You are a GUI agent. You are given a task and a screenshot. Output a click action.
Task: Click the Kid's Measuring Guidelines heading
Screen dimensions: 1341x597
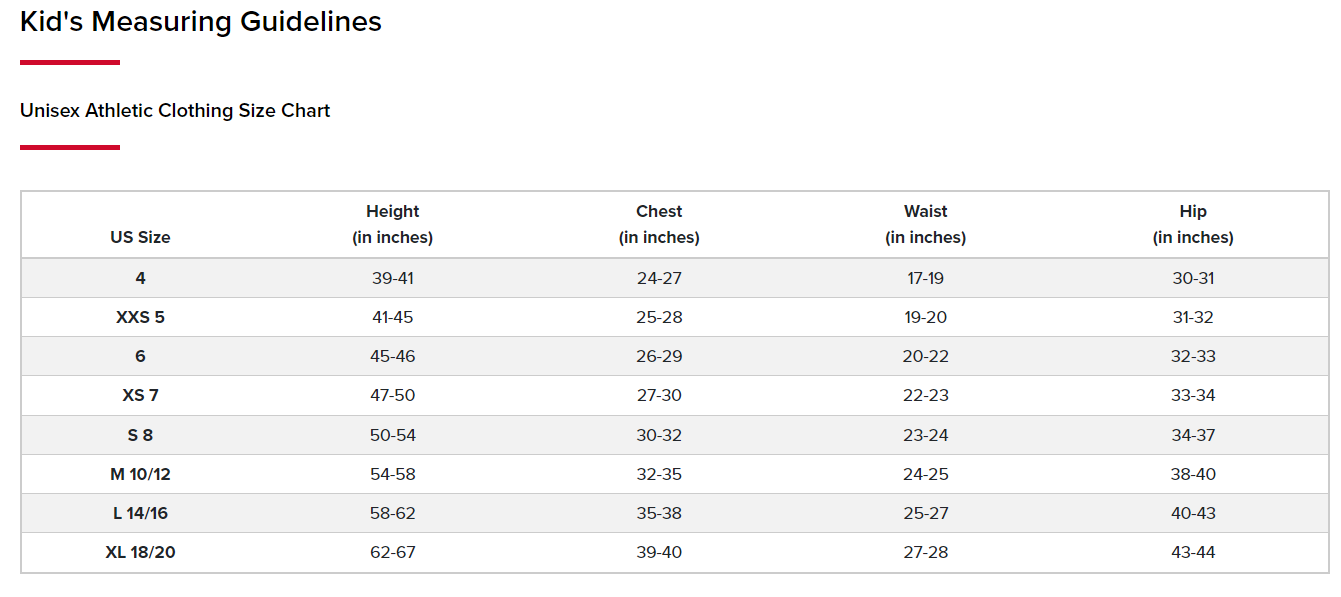click(x=201, y=22)
